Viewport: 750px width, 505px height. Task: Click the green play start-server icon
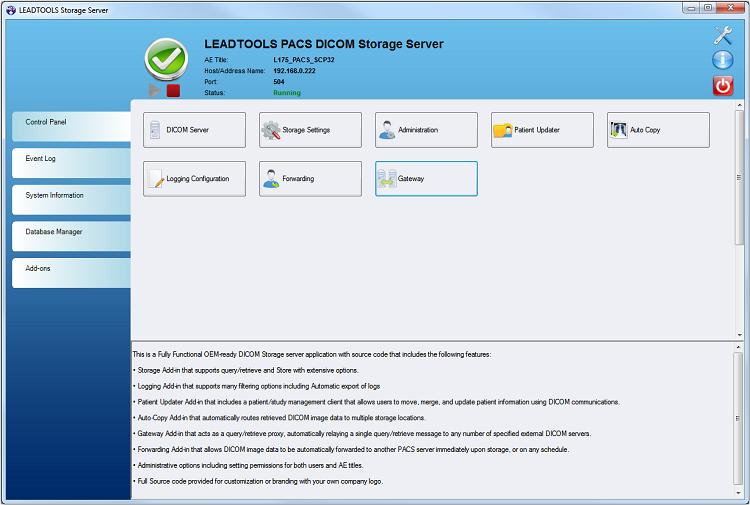coord(154,90)
